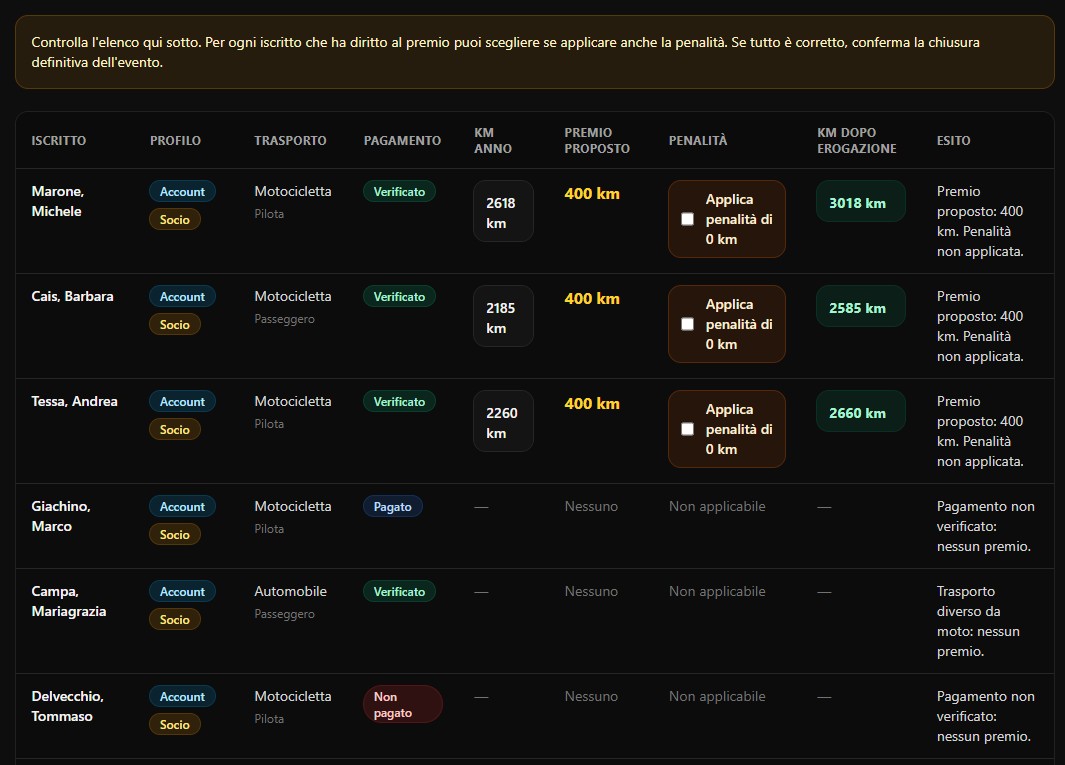Click Verificato badge for Campa, Mariagrazia
Viewport: 1065px width, 765px height.
tap(399, 592)
